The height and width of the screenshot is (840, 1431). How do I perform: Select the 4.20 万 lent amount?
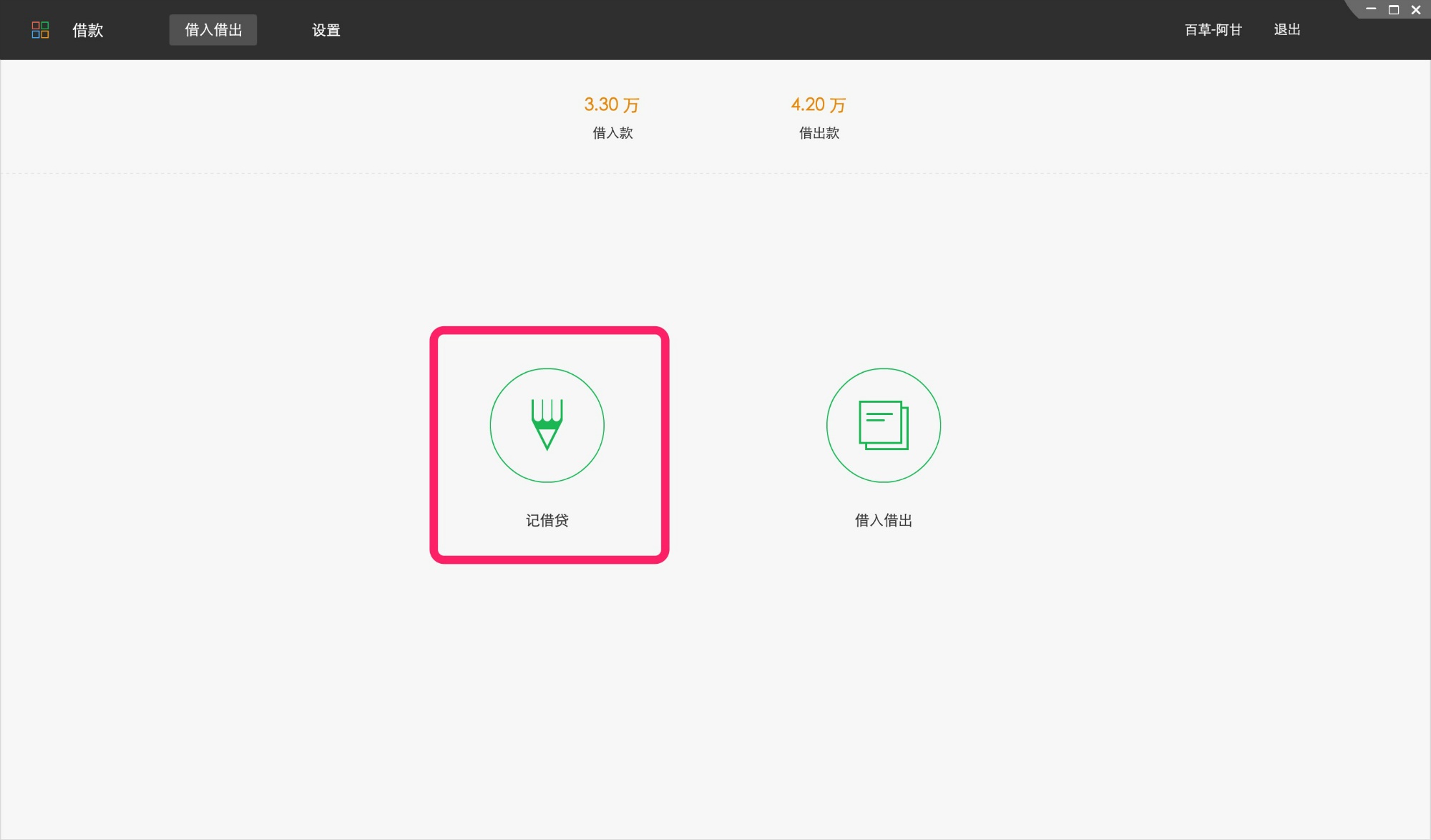[x=819, y=104]
